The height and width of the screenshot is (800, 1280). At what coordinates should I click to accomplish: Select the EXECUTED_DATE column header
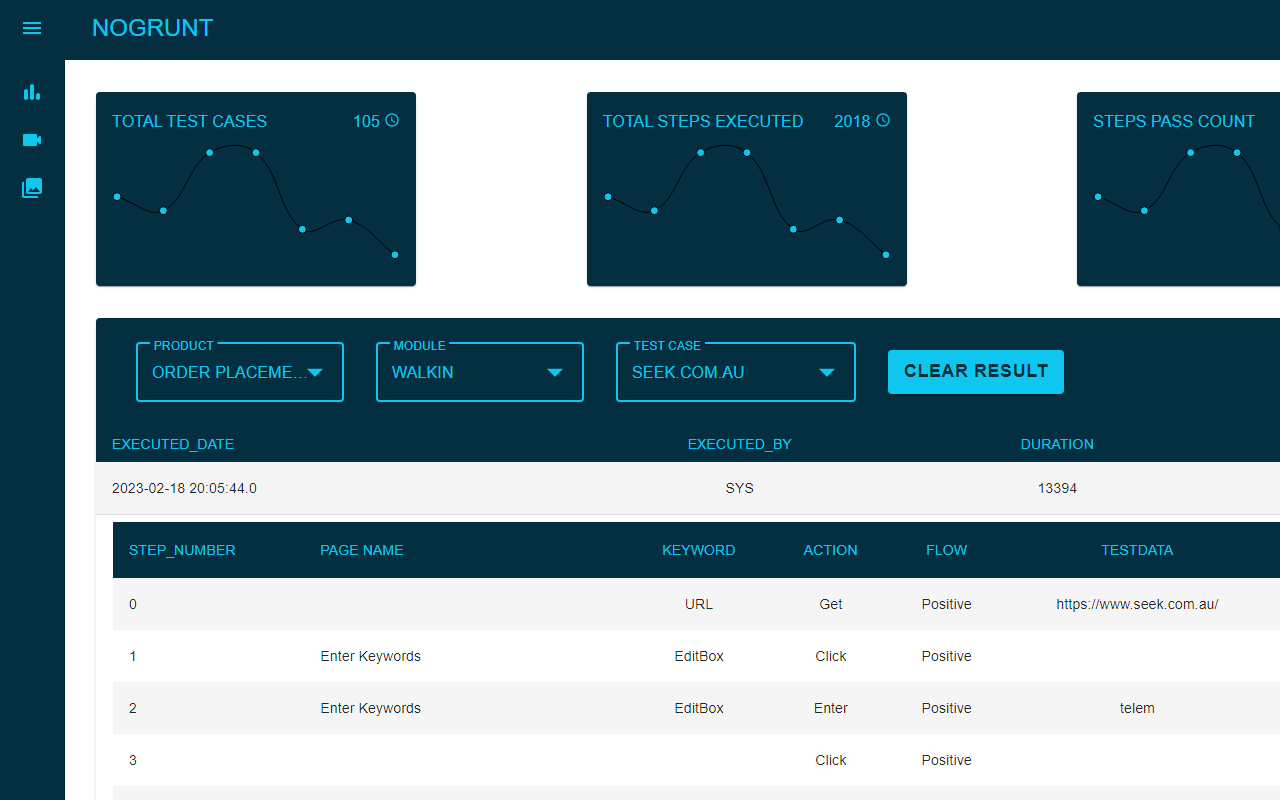(173, 444)
